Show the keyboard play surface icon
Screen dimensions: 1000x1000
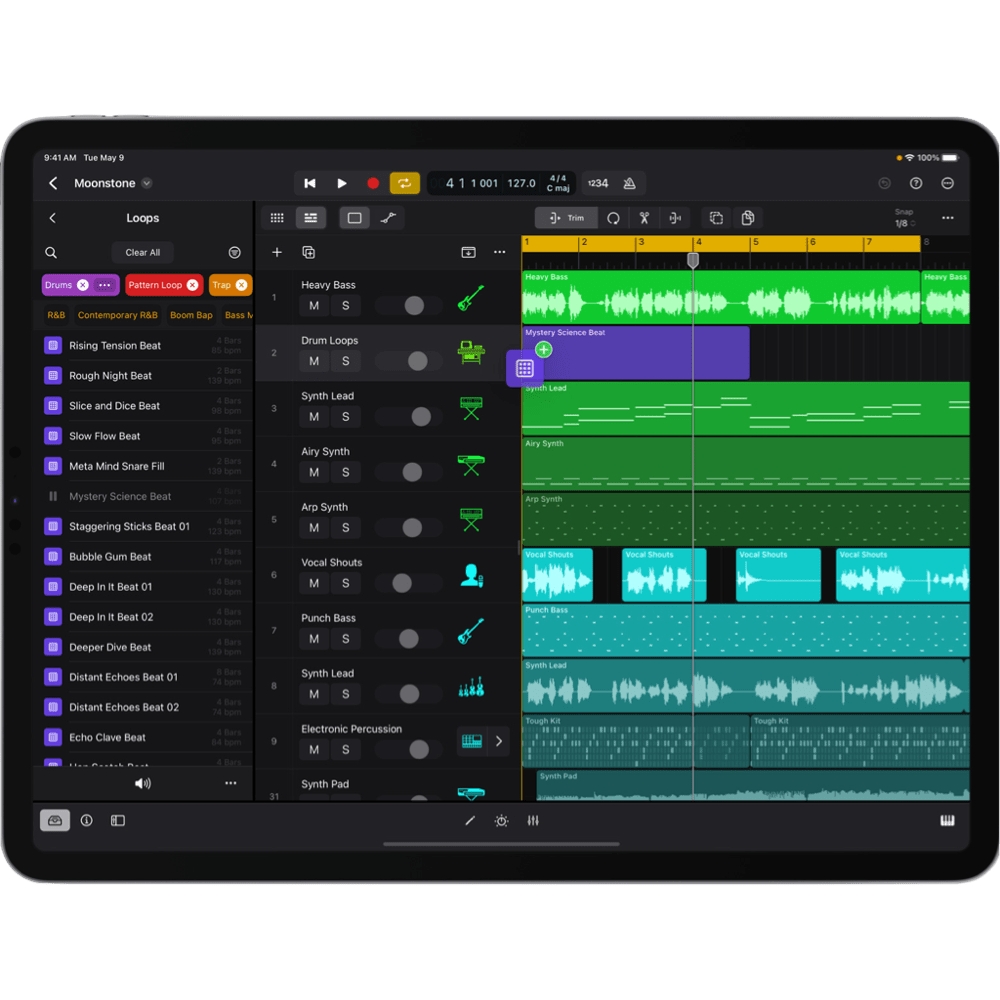pyautogui.click(x=947, y=821)
